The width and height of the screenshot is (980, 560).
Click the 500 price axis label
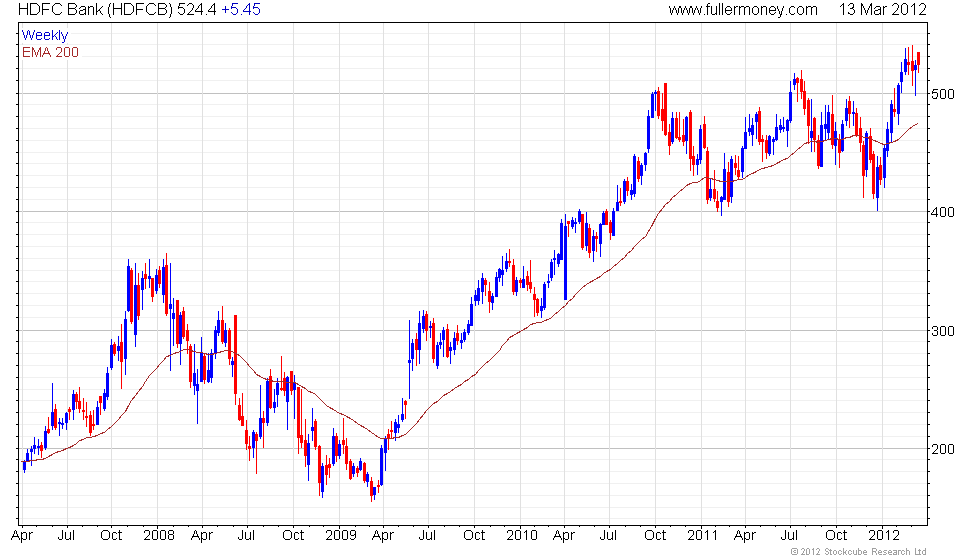pyautogui.click(x=943, y=94)
